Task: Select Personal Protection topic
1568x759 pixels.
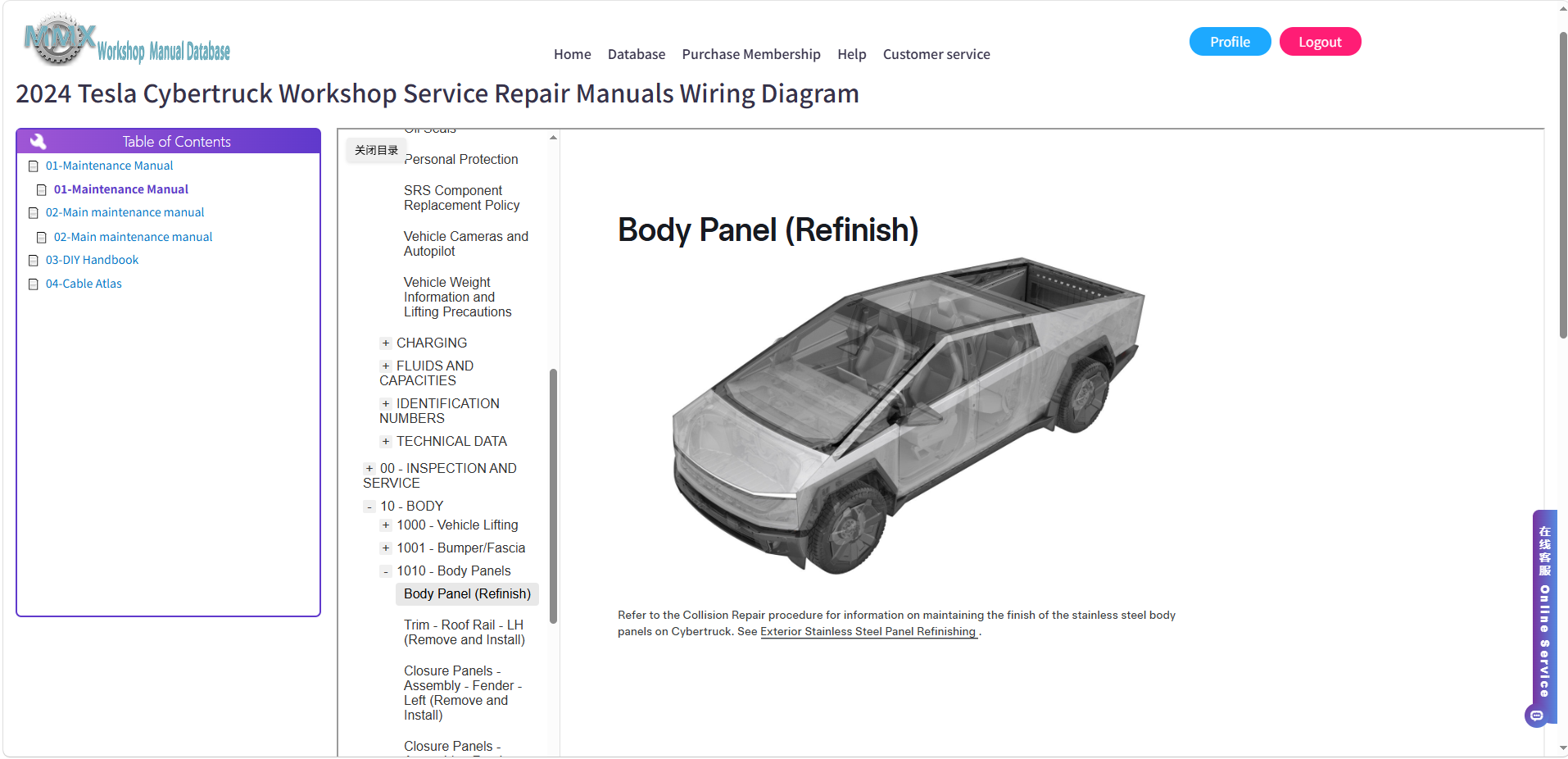Action: [461, 159]
